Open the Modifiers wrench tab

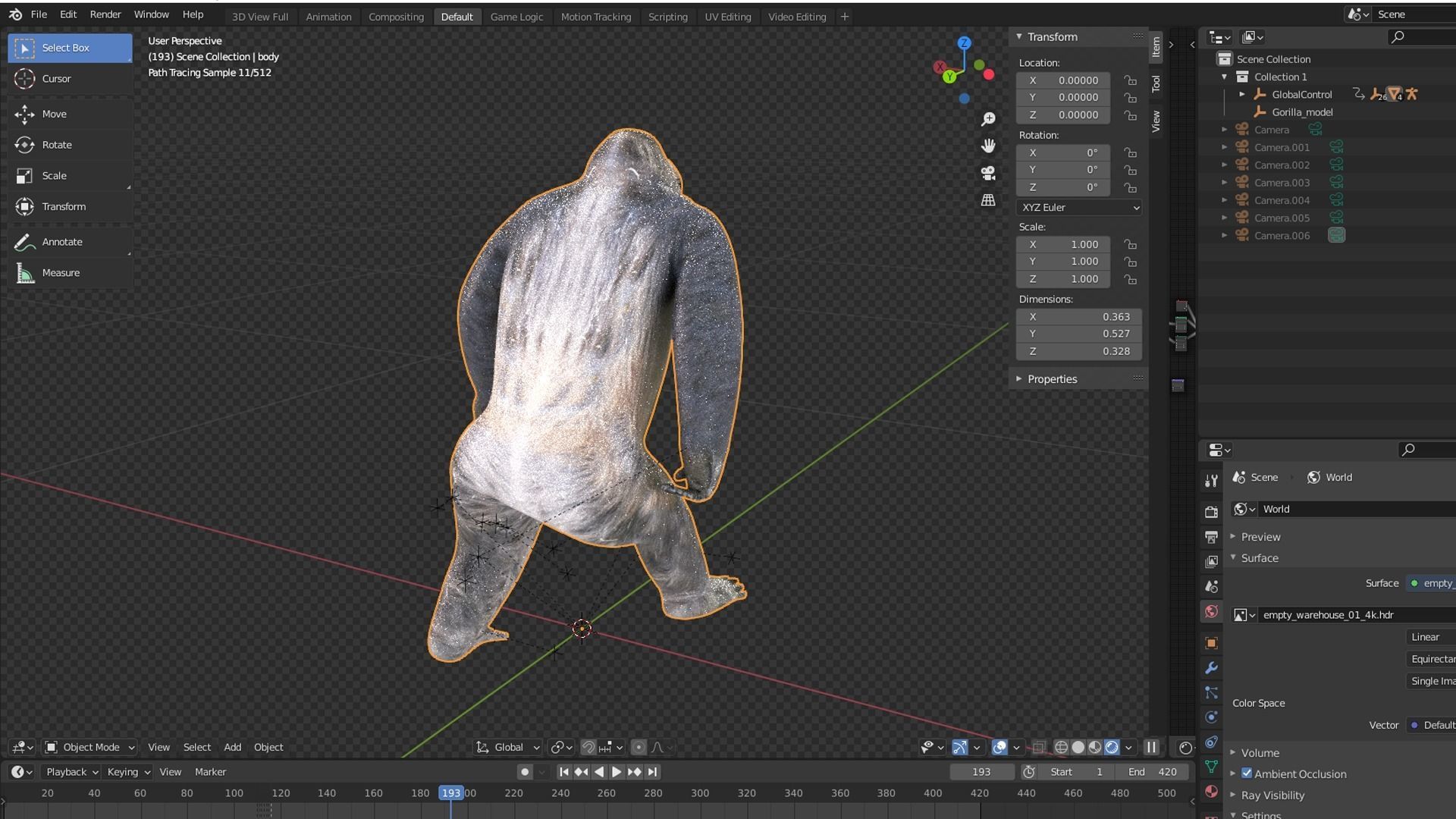(1211, 668)
